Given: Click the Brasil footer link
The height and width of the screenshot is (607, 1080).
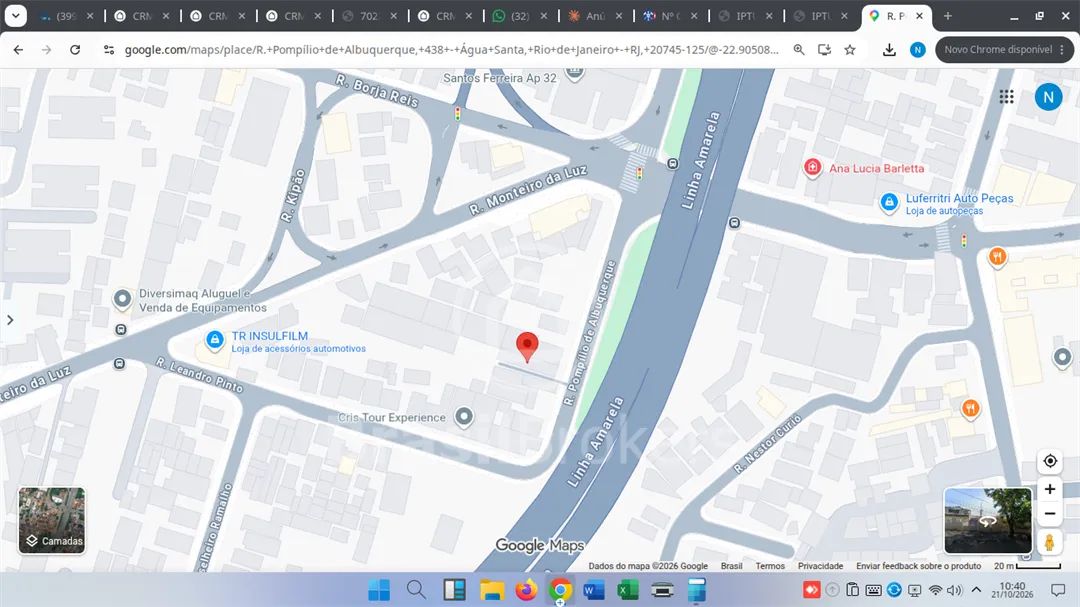Looking at the screenshot, I should (731, 566).
